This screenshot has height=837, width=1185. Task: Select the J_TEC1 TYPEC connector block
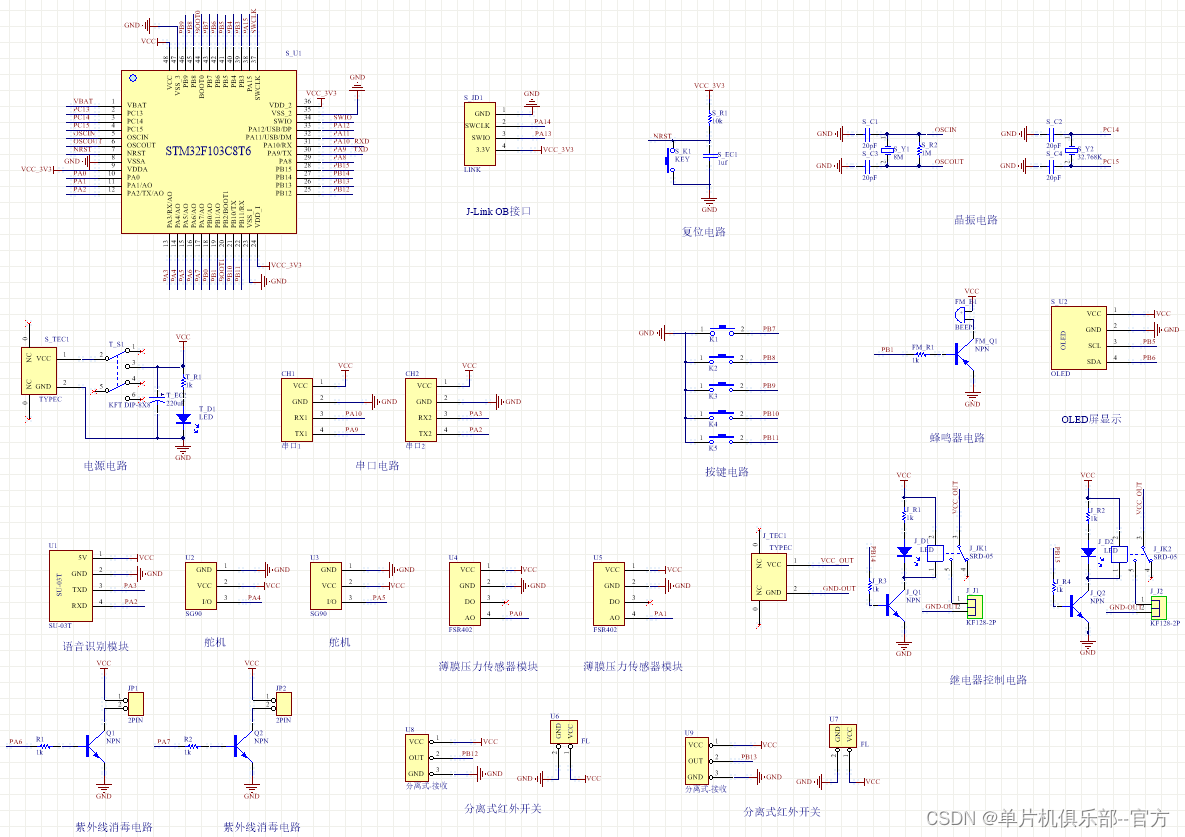point(769,578)
